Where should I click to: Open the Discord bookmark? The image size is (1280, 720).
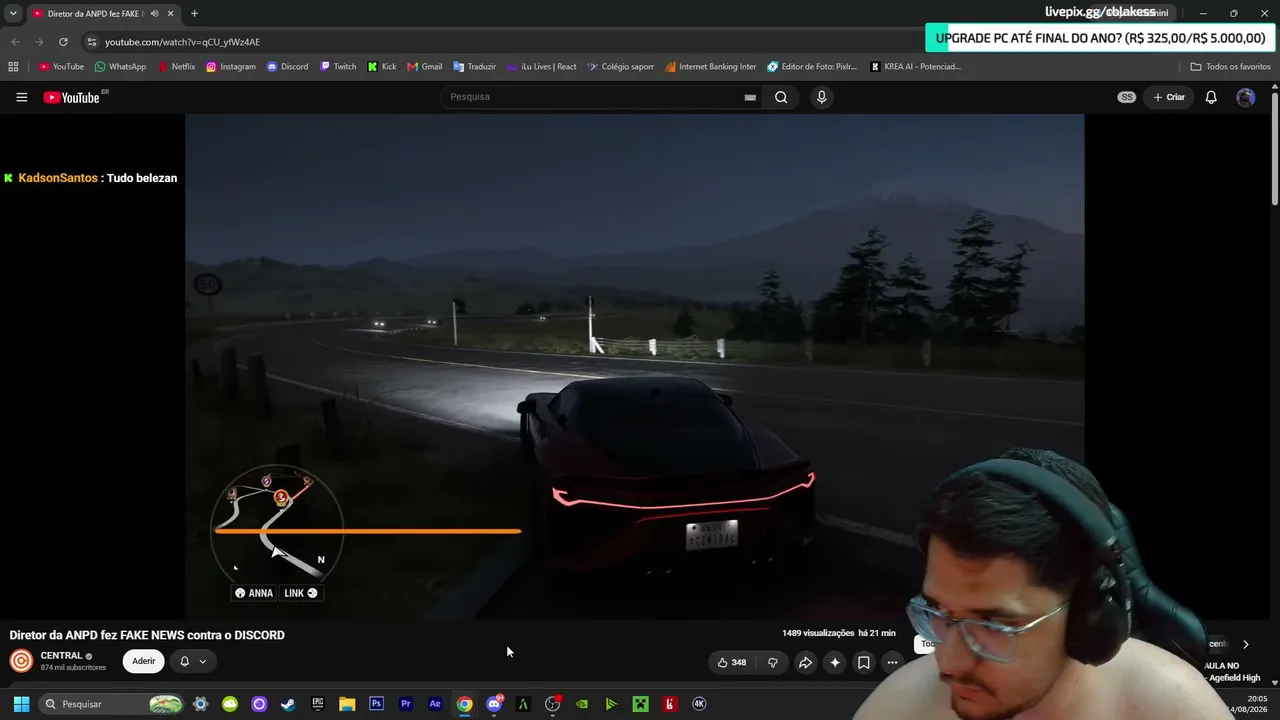(x=288, y=67)
